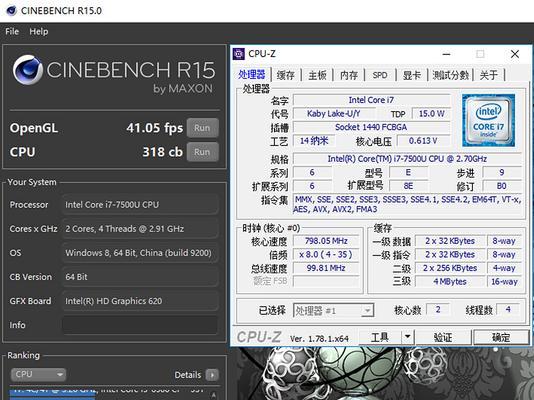Click the 工艺 value 14 纳米

pyautogui.click(x=314, y=141)
